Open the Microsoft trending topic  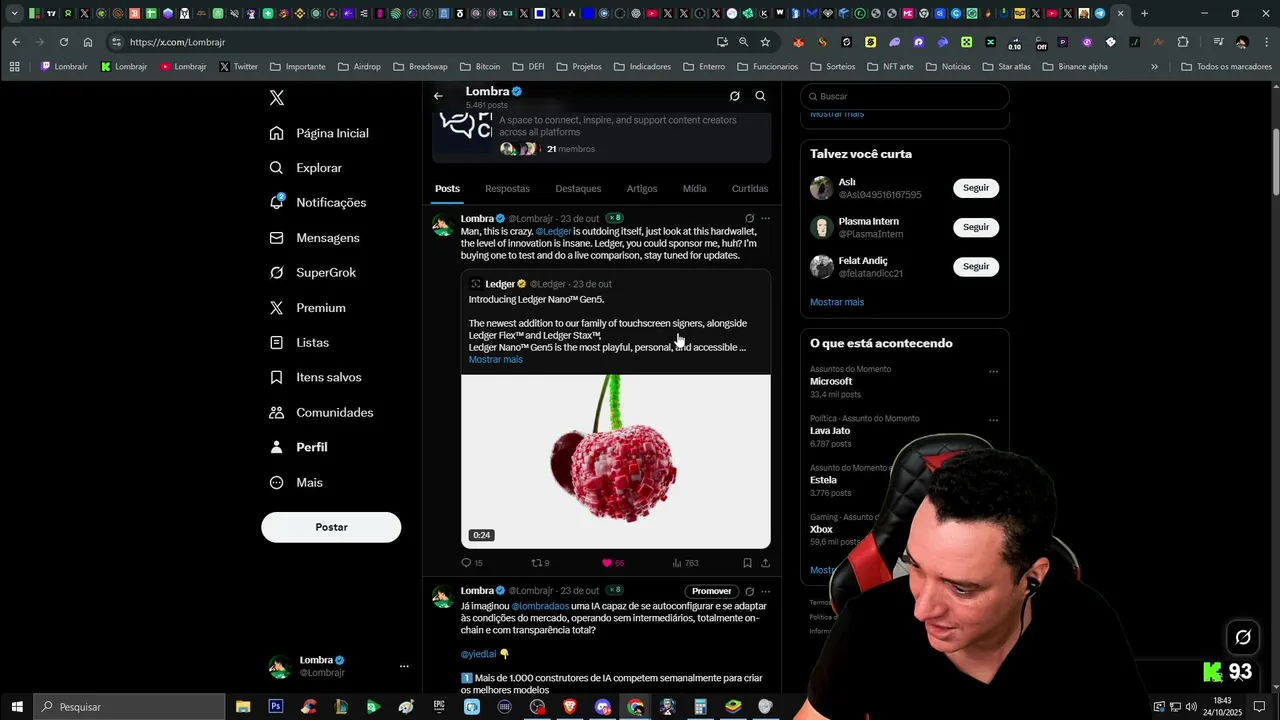(831, 381)
